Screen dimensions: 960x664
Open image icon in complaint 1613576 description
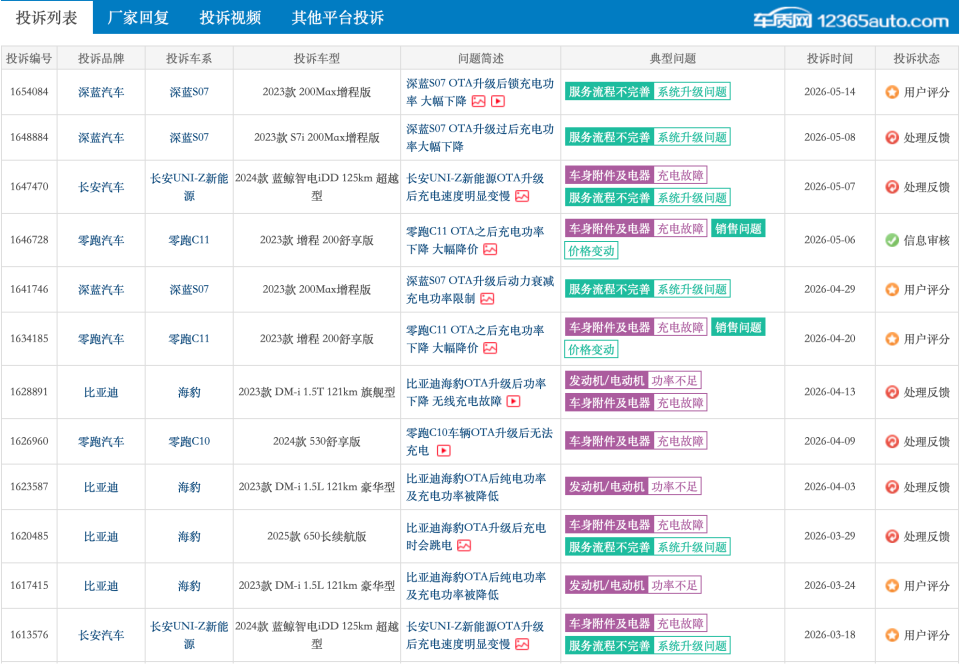[522, 644]
